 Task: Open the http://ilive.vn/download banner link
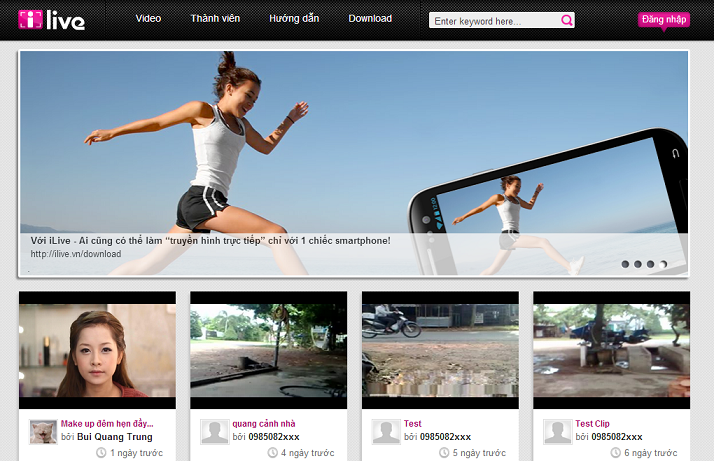click(x=76, y=254)
